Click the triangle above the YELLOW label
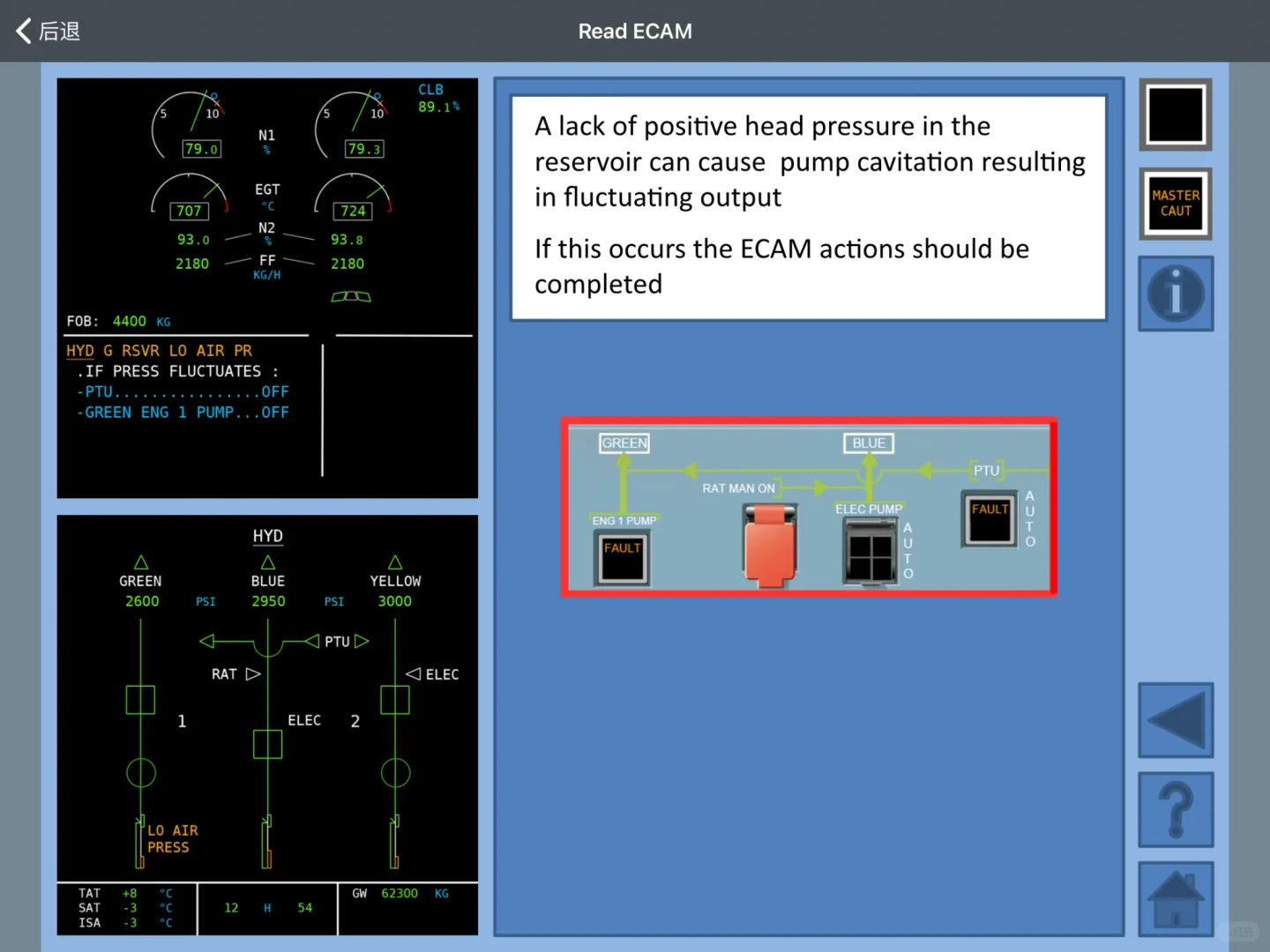This screenshot has width=1270, height=952. (395, 562)
